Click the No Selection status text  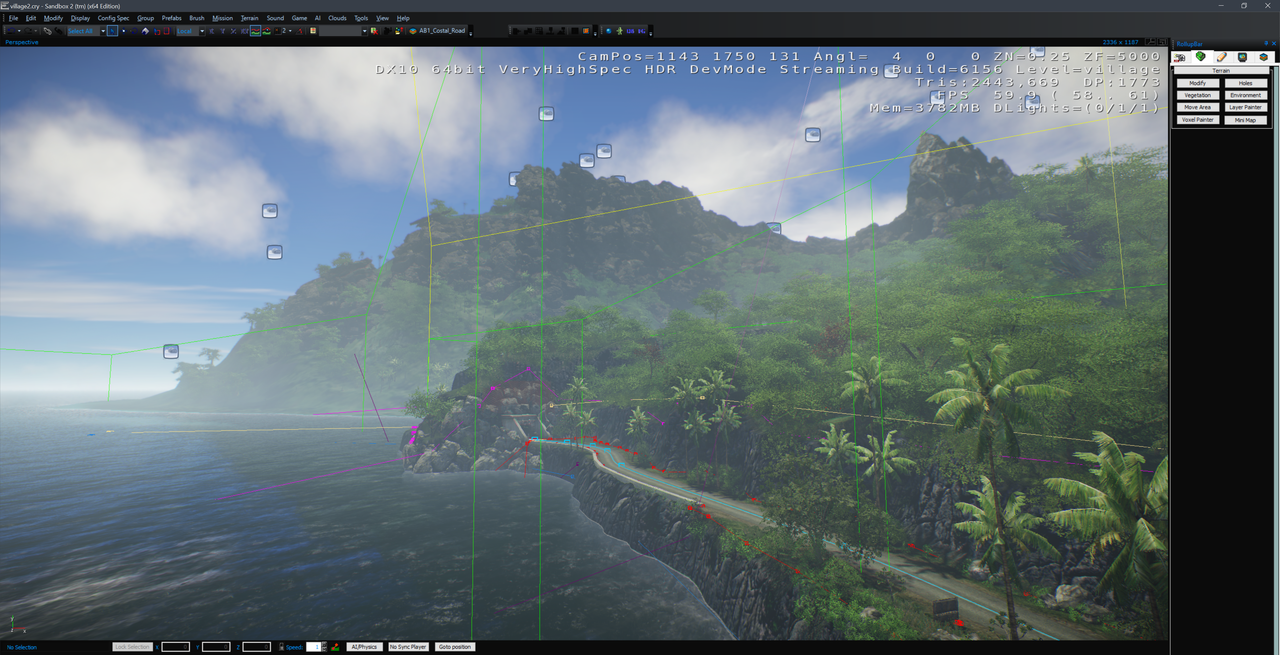[21, 647]
